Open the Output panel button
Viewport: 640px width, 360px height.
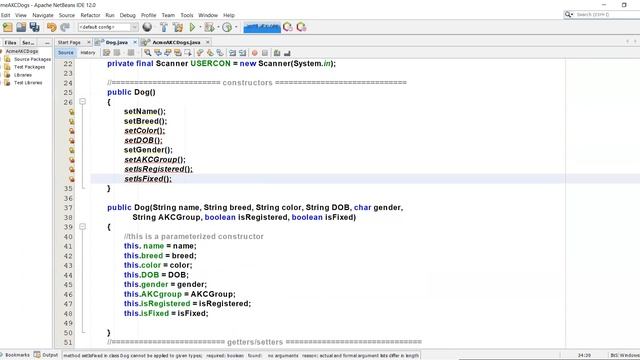pos(47,355)
